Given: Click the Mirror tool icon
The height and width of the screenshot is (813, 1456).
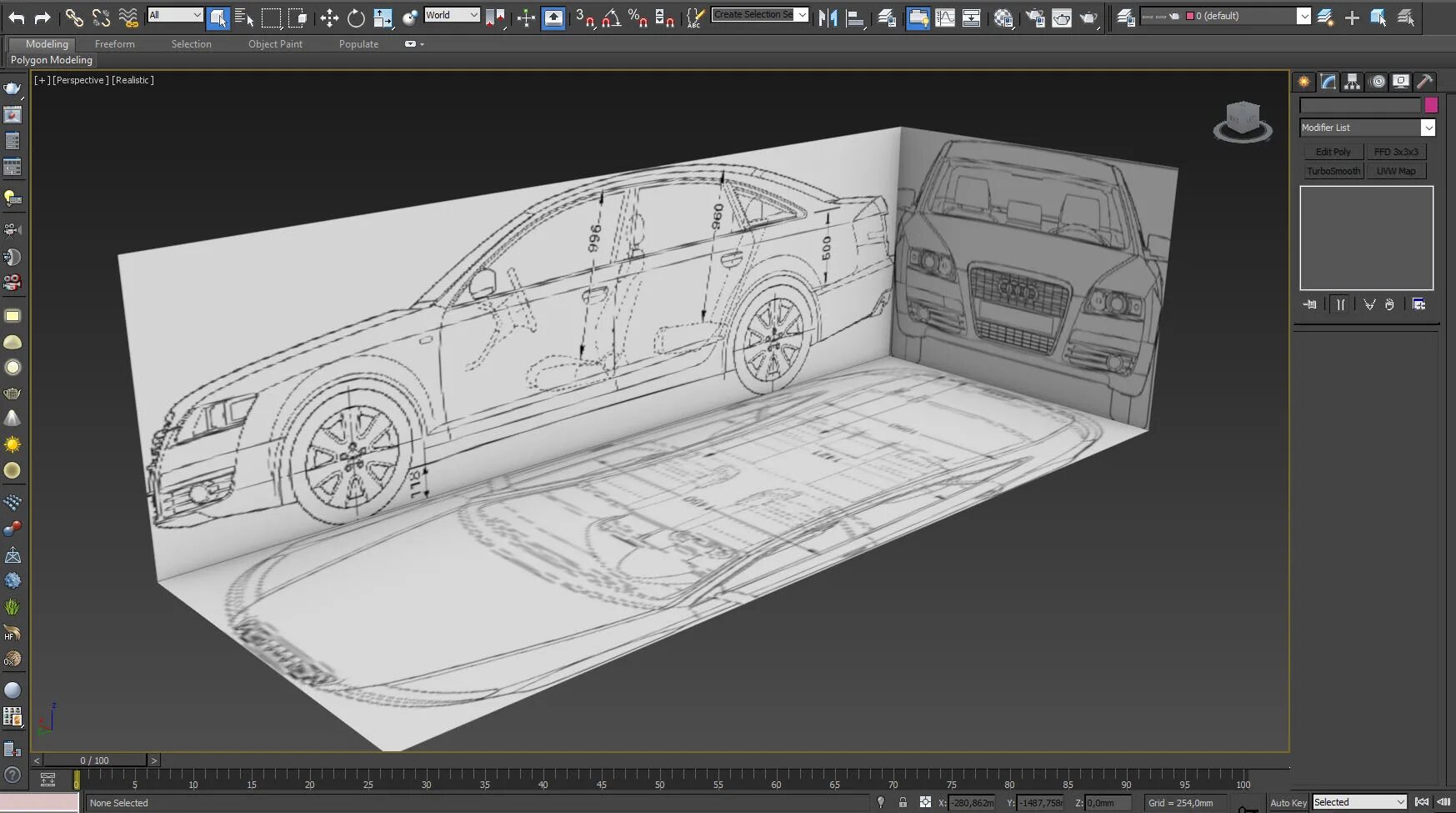Looking at the screenshot, I should [828, 18].
